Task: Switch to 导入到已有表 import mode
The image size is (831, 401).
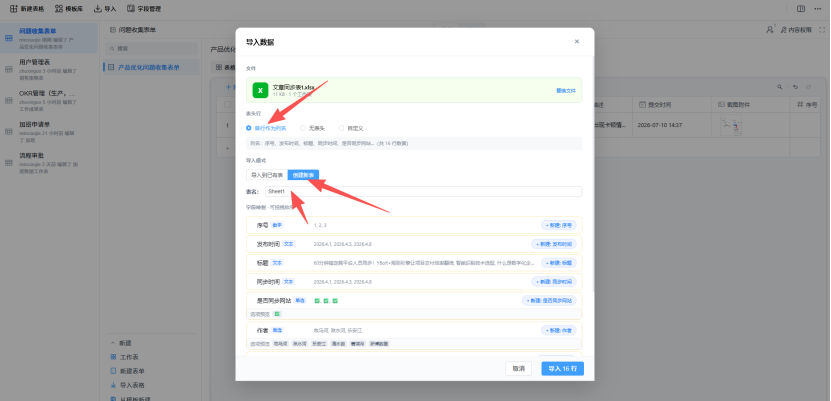Action: coord(267,175)
